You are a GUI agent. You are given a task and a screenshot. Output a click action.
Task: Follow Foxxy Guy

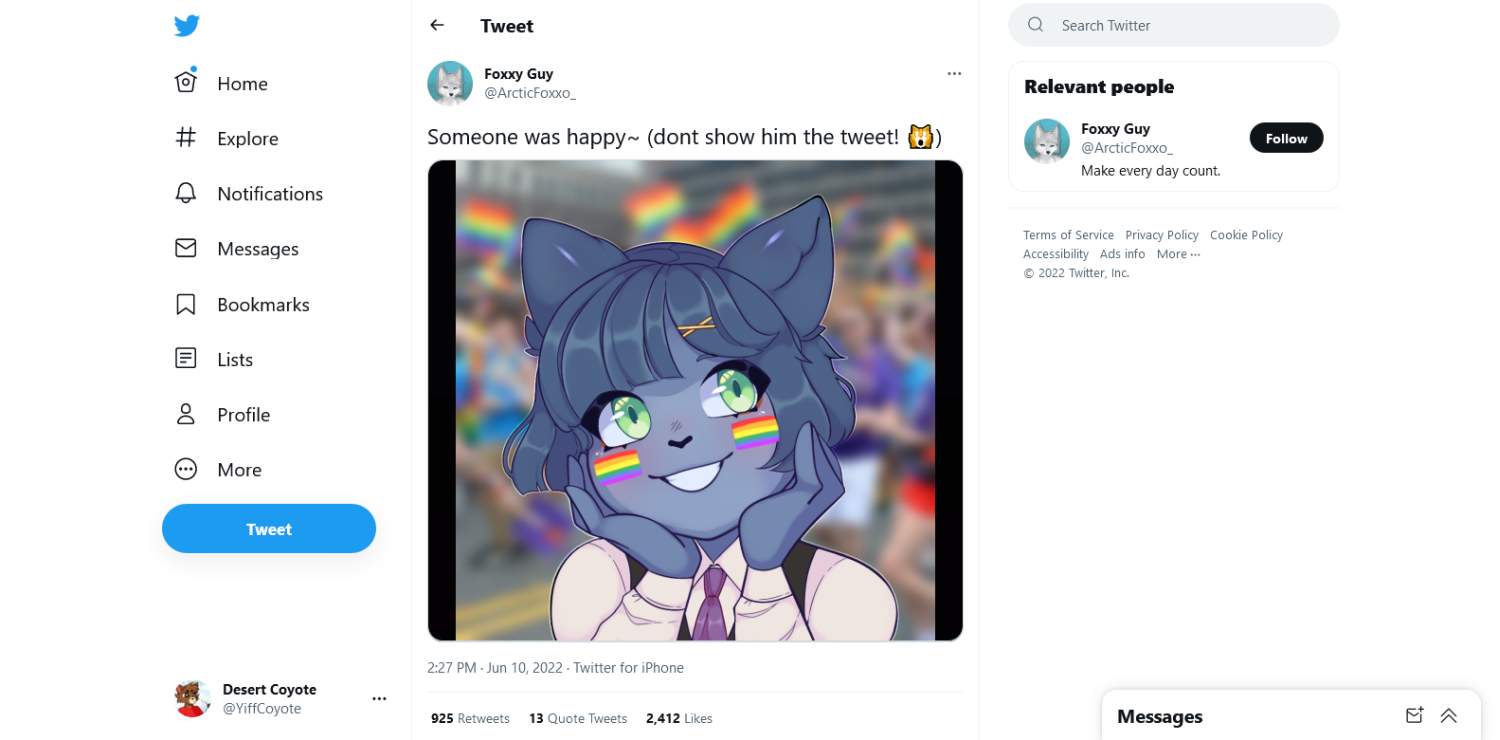[1286, 138]
